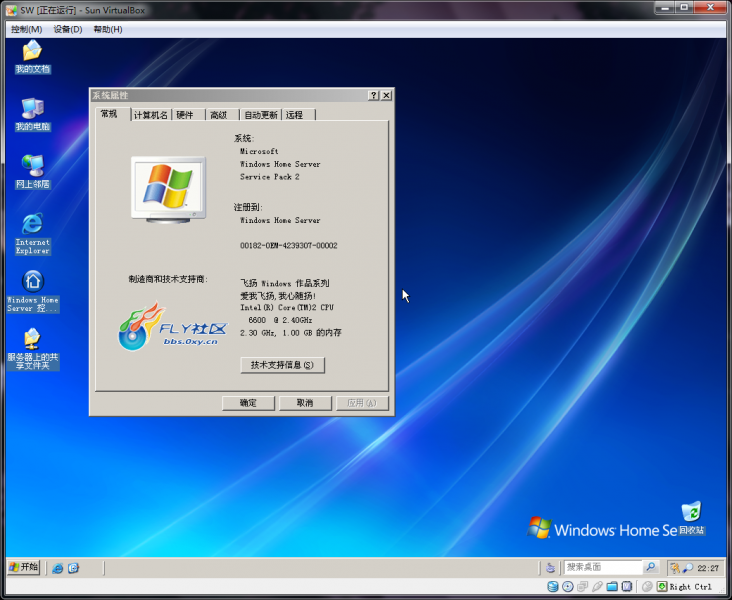Click the VirtualBox hard disk status icon

pos(553,586)
